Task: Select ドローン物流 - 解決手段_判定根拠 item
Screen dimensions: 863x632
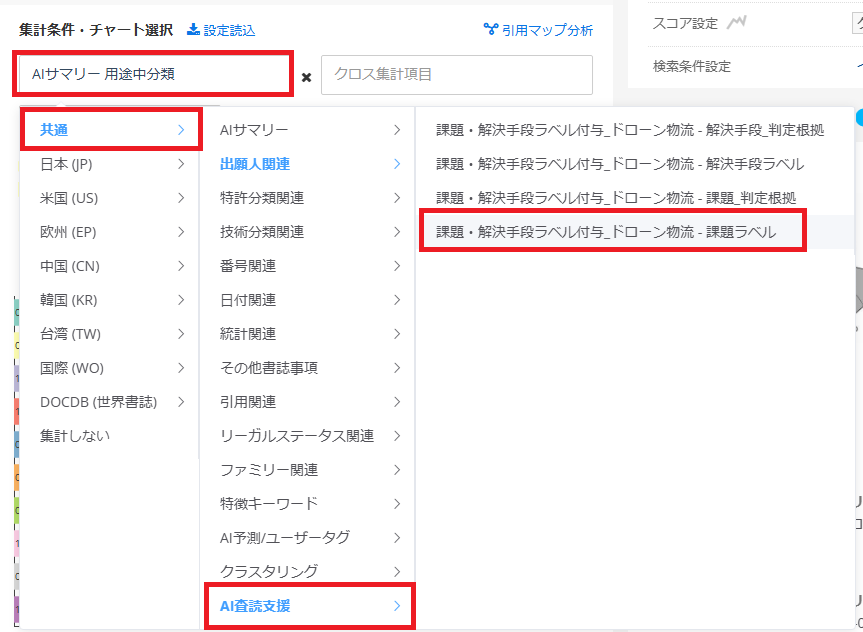Action: (x=630, y=130)
